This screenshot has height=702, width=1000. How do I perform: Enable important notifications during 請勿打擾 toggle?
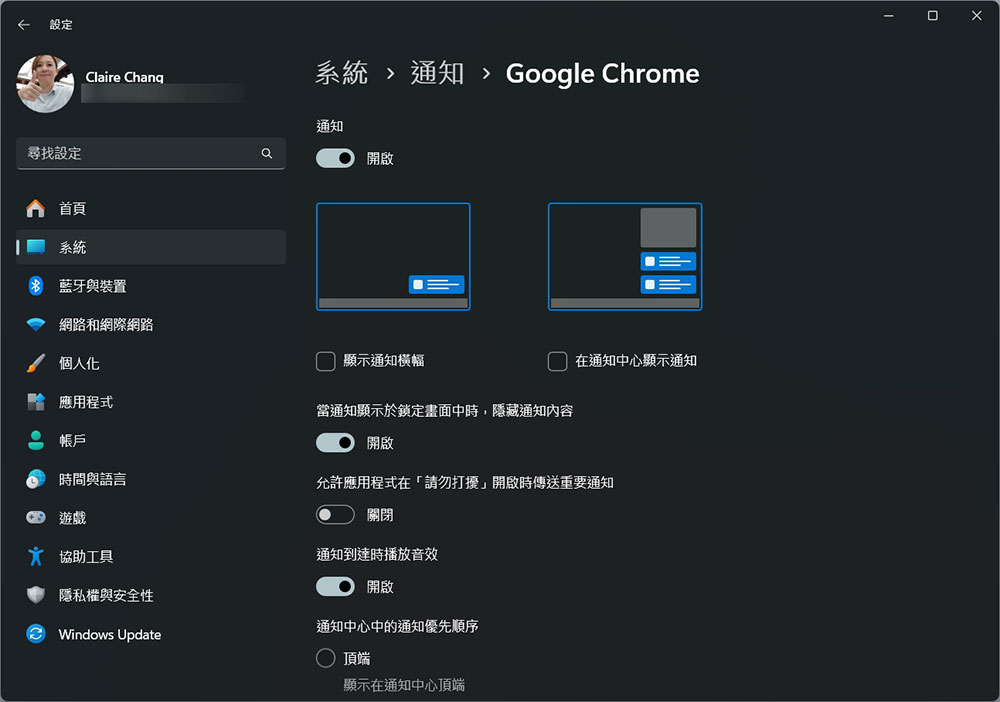tap(335, 515)
